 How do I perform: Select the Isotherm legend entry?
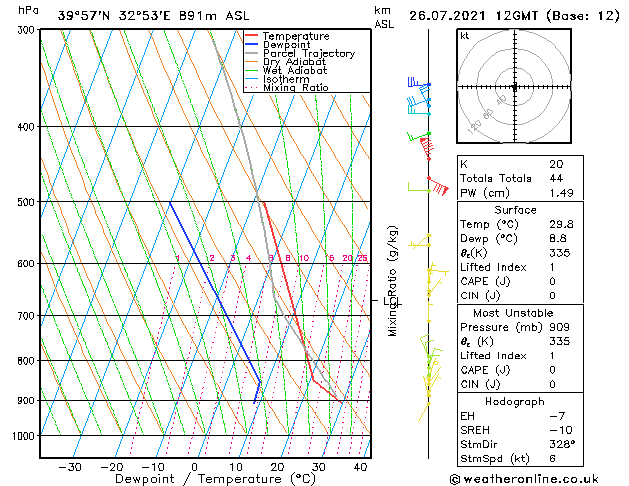coord(277,79)
